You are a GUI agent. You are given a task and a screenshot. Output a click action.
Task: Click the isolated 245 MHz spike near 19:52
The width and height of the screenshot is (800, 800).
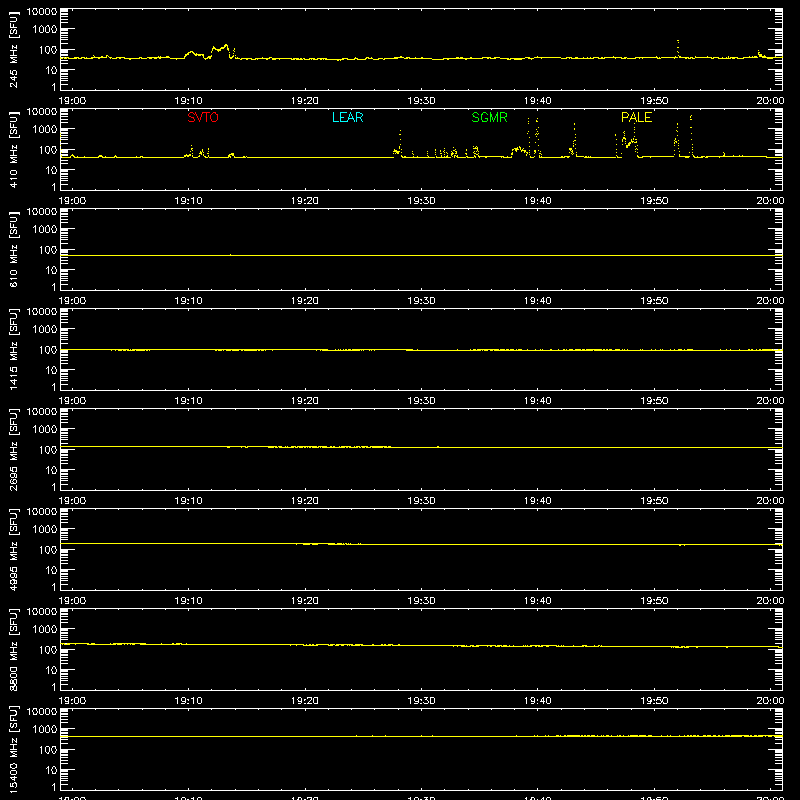click(678, 48)
